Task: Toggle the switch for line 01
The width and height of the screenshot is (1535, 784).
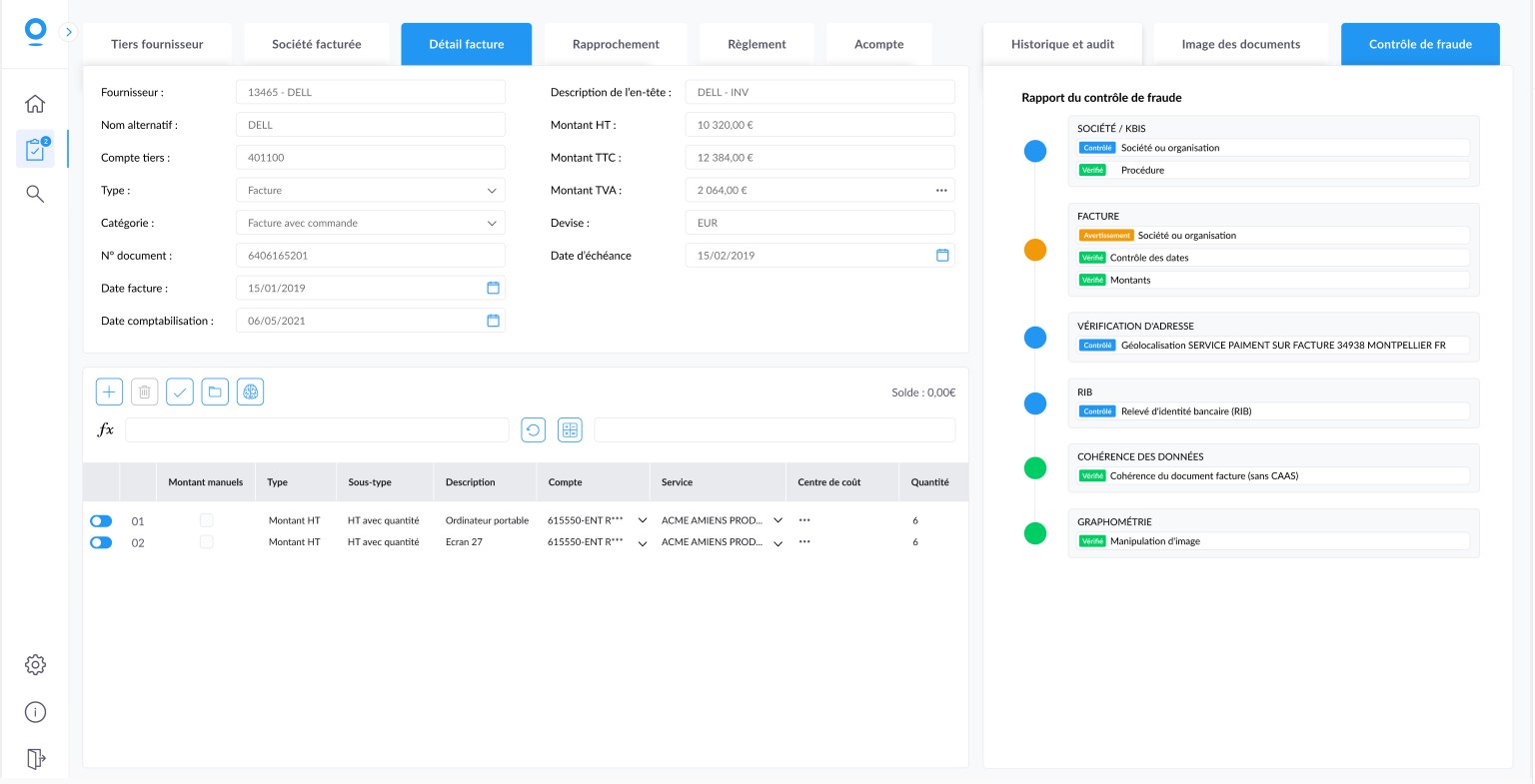Action: click(101, 521)
